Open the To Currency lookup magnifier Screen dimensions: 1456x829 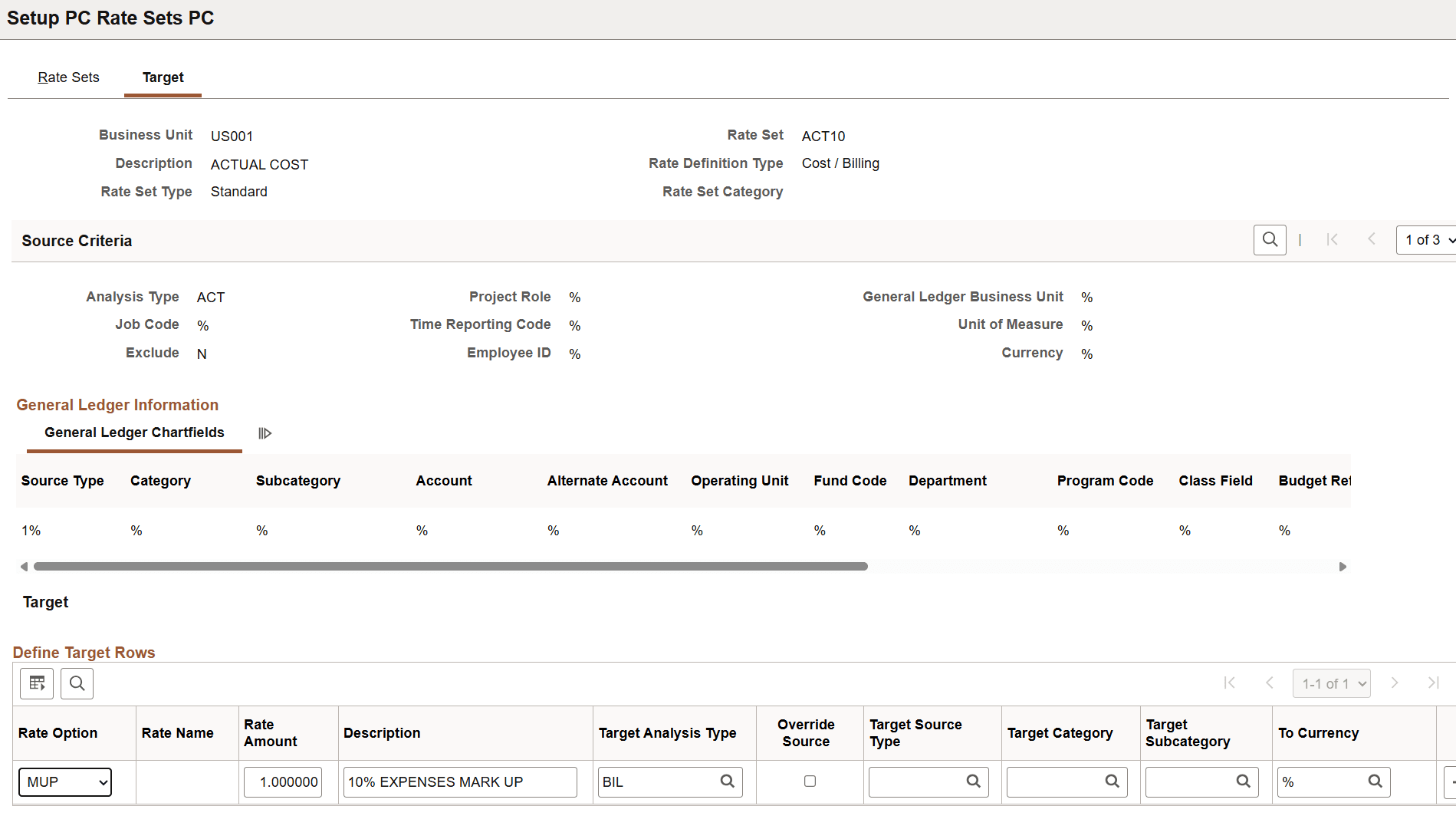click(1376, 781)
